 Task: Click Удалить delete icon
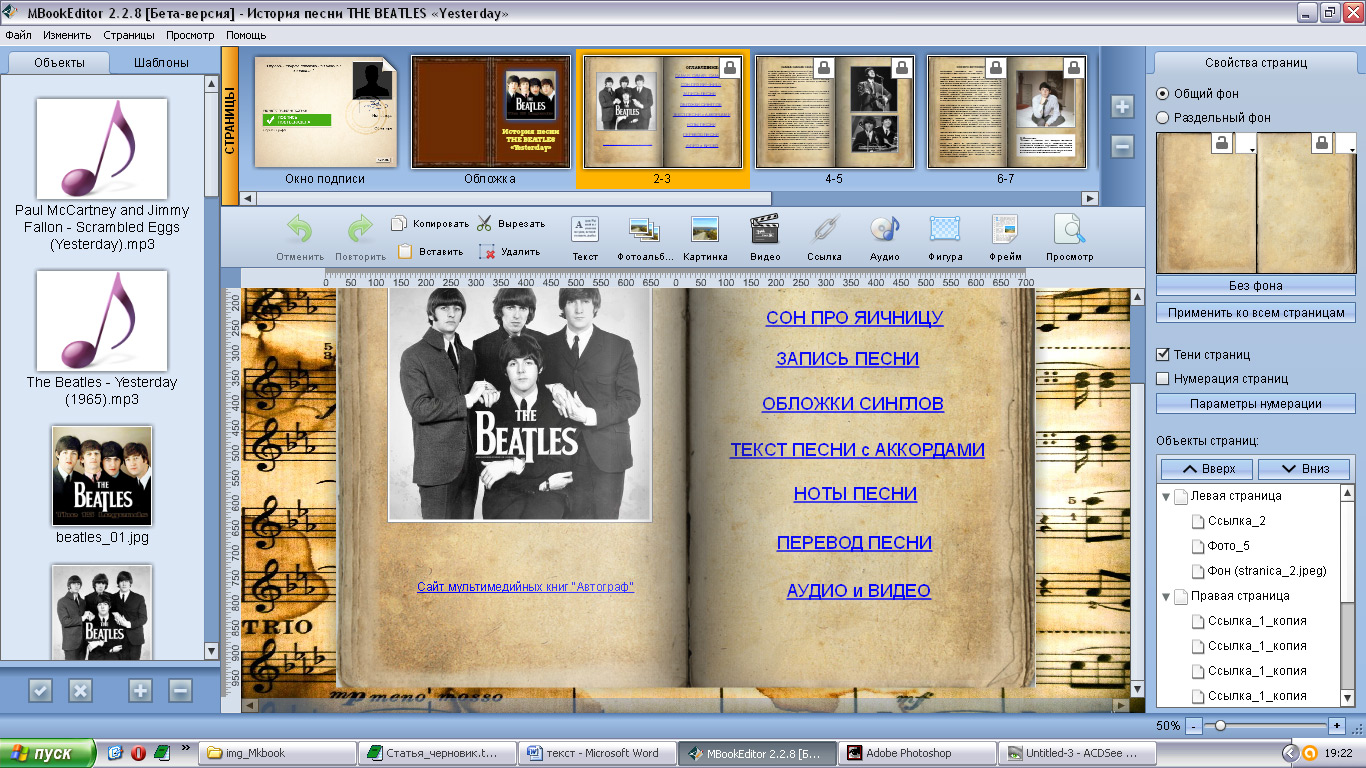pyautogui.click(x=487, y=251)
